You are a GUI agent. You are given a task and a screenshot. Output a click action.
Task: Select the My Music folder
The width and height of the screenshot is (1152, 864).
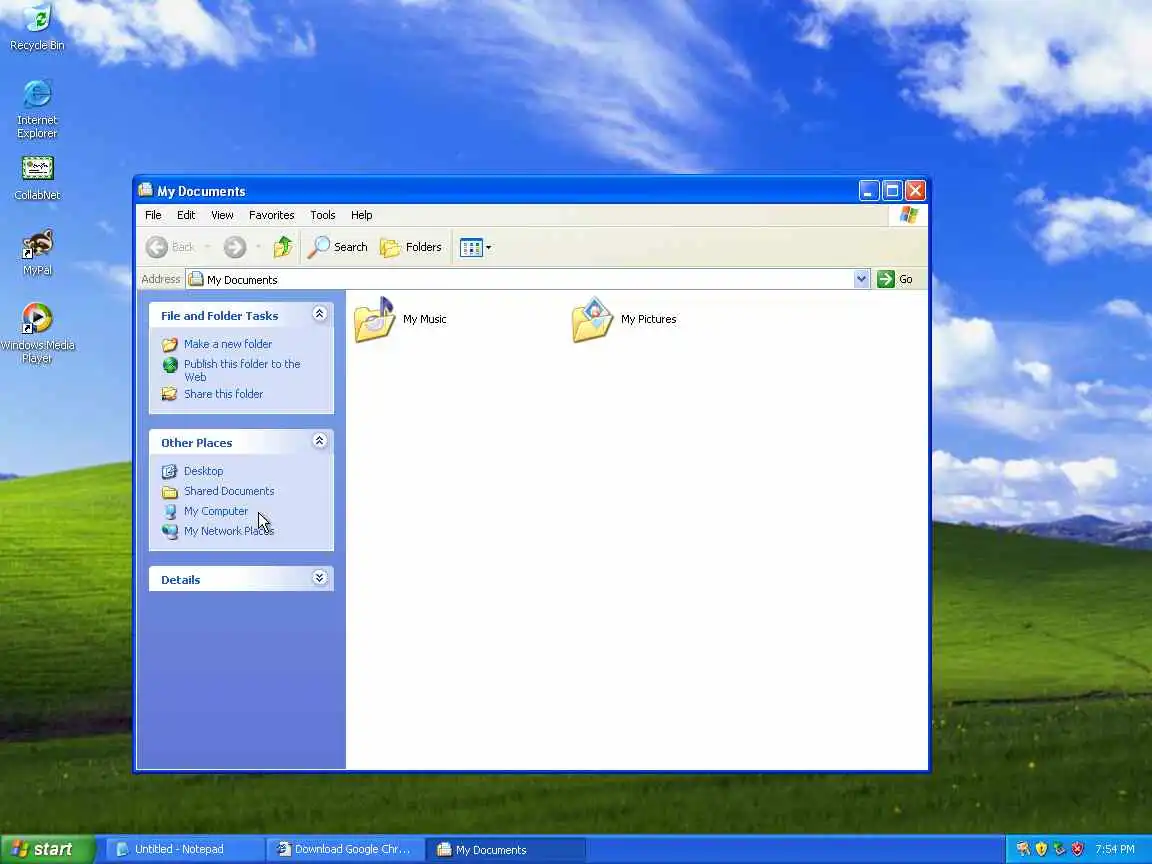400,320
